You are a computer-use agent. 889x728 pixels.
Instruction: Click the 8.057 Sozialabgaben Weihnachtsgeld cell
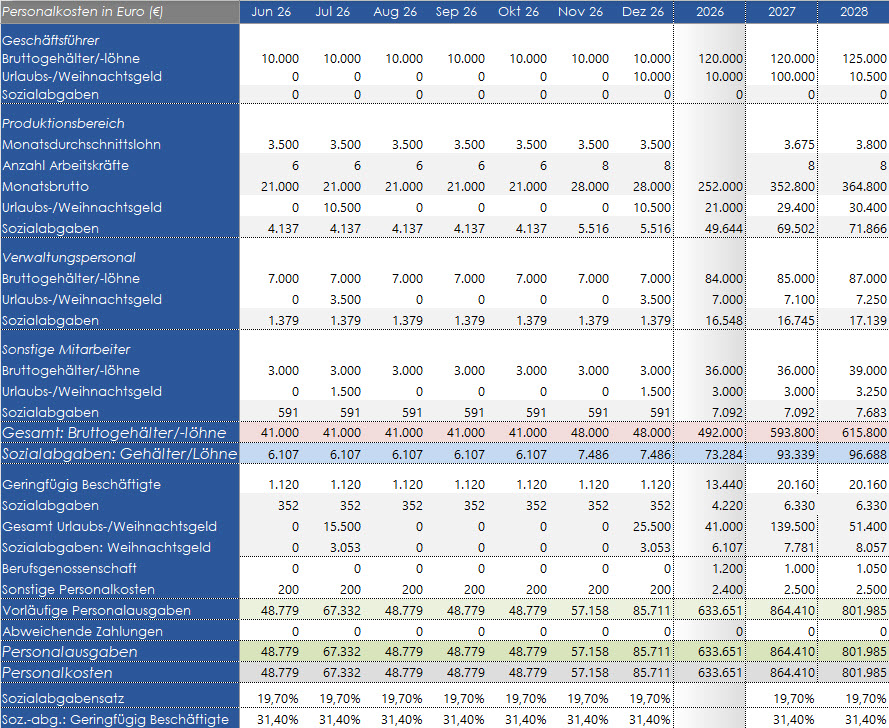click(871, 548)
